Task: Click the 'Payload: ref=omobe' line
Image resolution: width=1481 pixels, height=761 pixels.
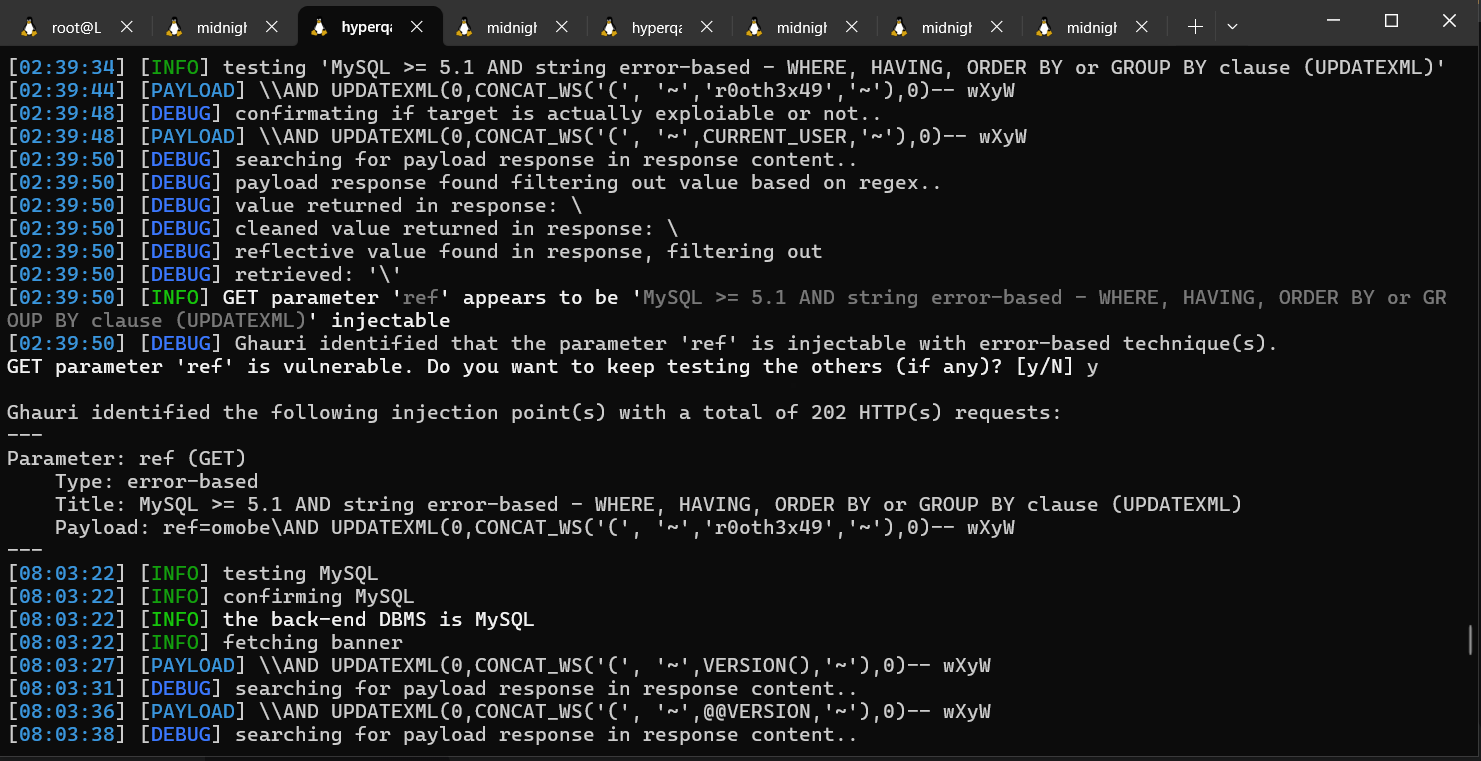Action: click(535, 528)
